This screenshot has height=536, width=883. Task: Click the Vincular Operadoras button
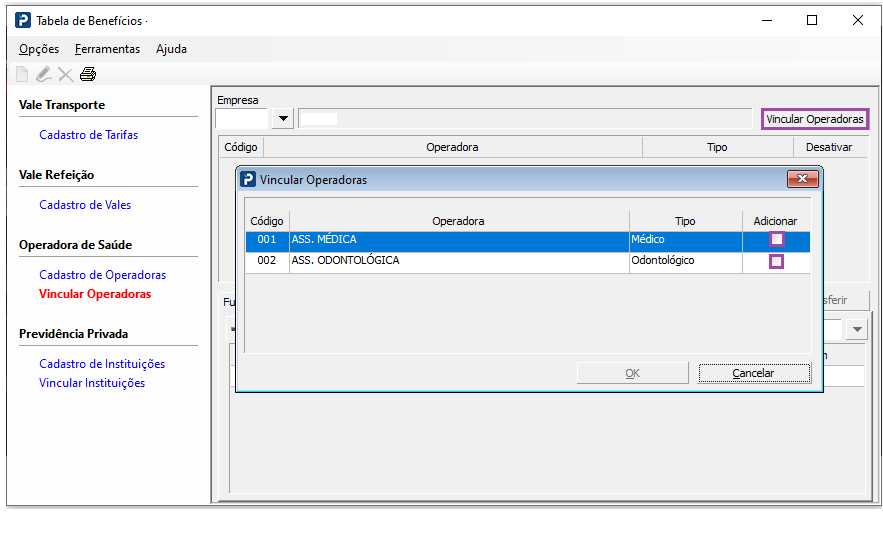tap(815, 119)
